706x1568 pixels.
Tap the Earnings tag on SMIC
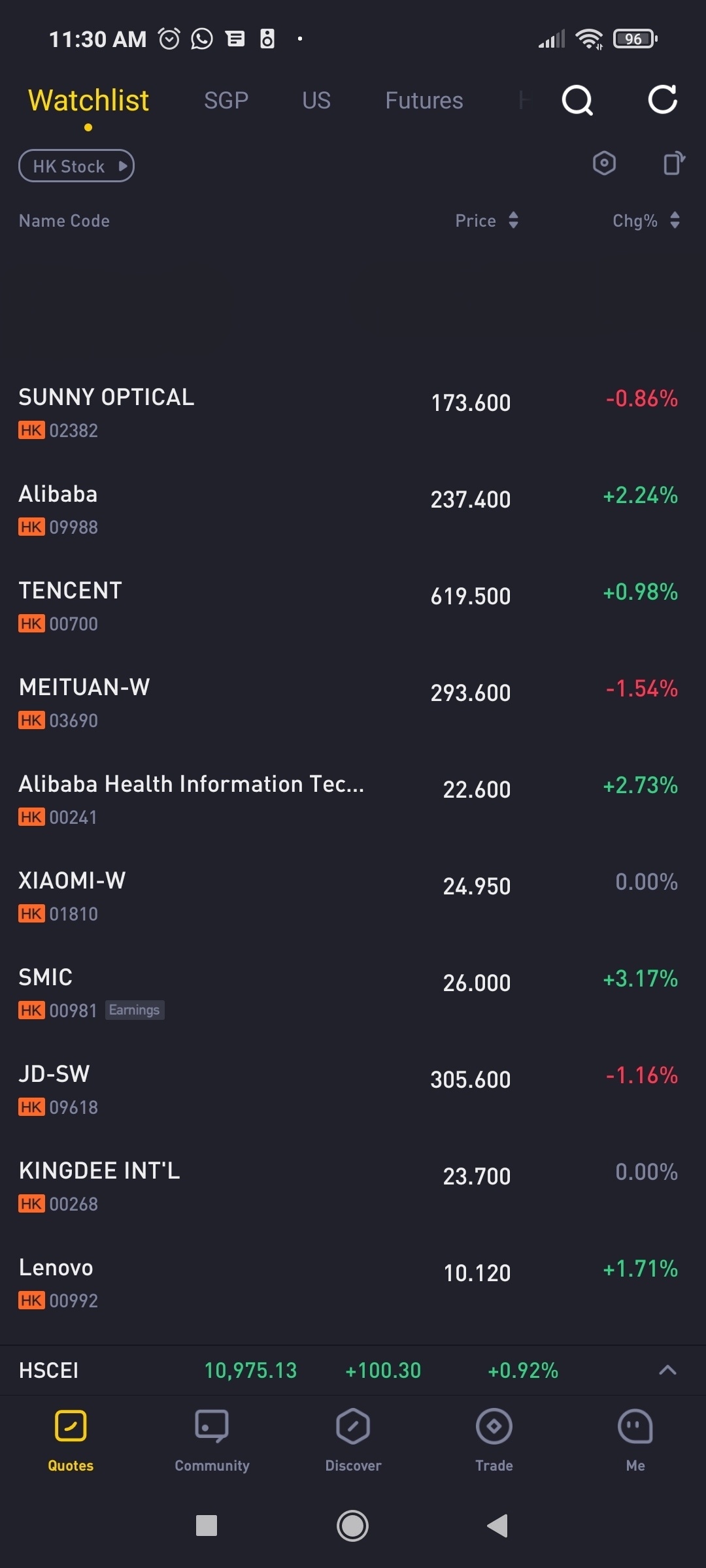[135, 1010]
